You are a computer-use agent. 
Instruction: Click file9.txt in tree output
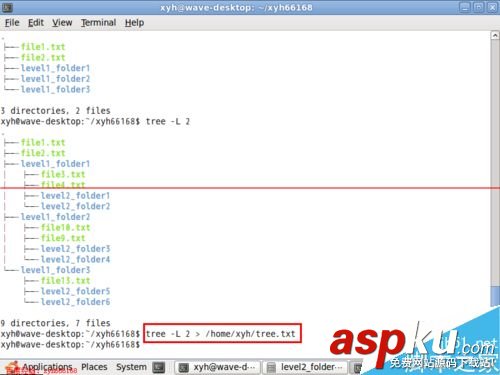tap(63, 238)
